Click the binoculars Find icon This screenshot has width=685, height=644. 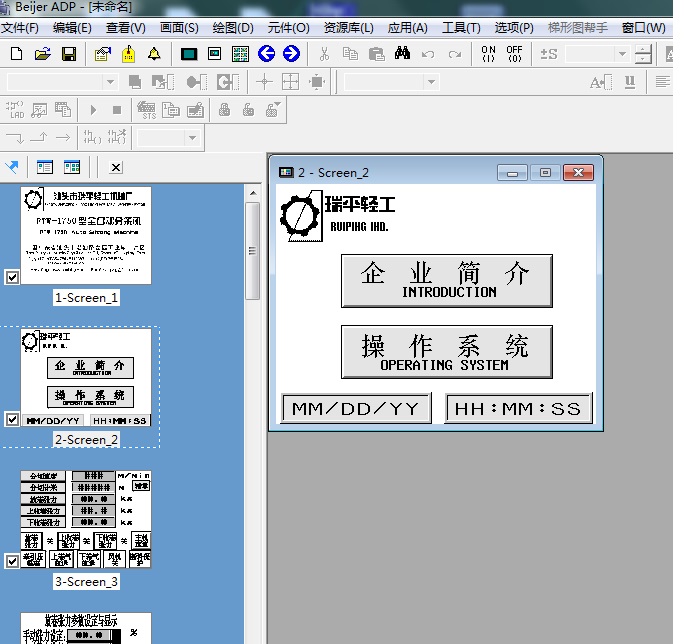coord(402,54)
